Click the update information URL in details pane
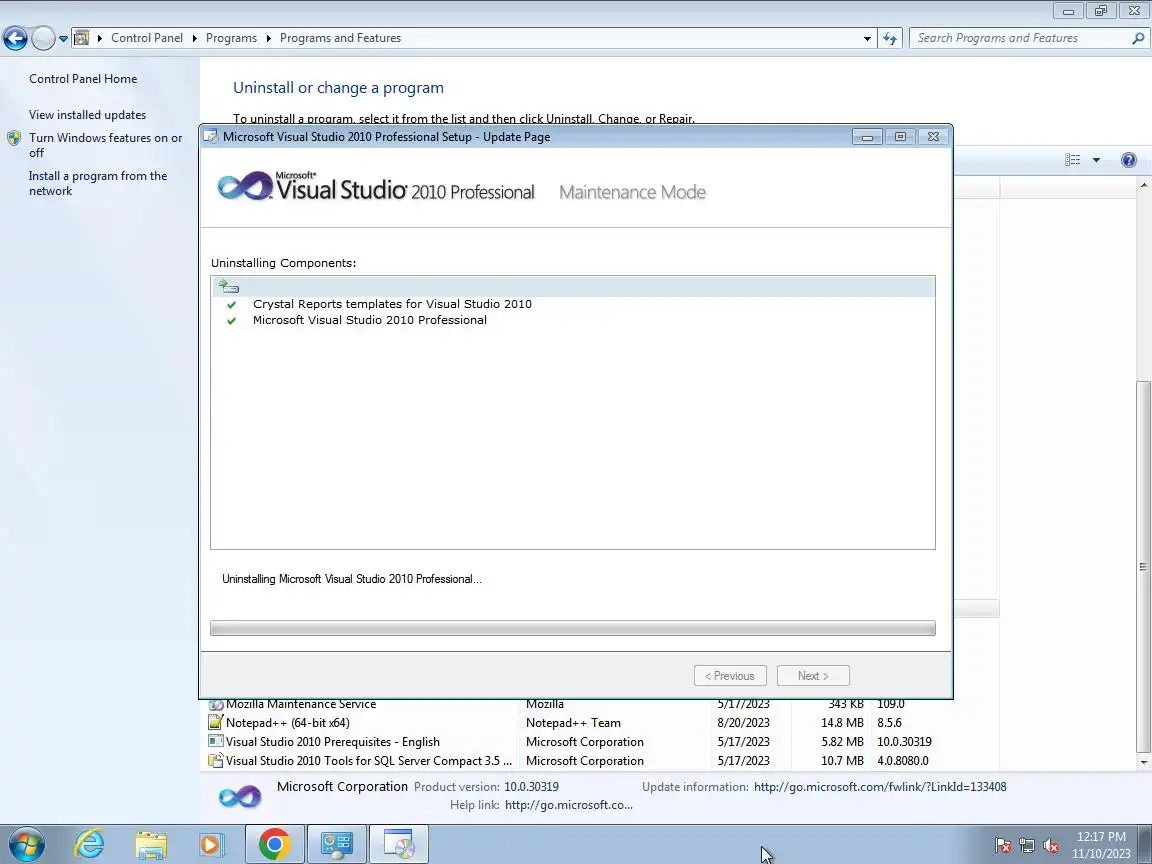Image resolution: width=1152 pixels, height=864 pixels. 880,787
